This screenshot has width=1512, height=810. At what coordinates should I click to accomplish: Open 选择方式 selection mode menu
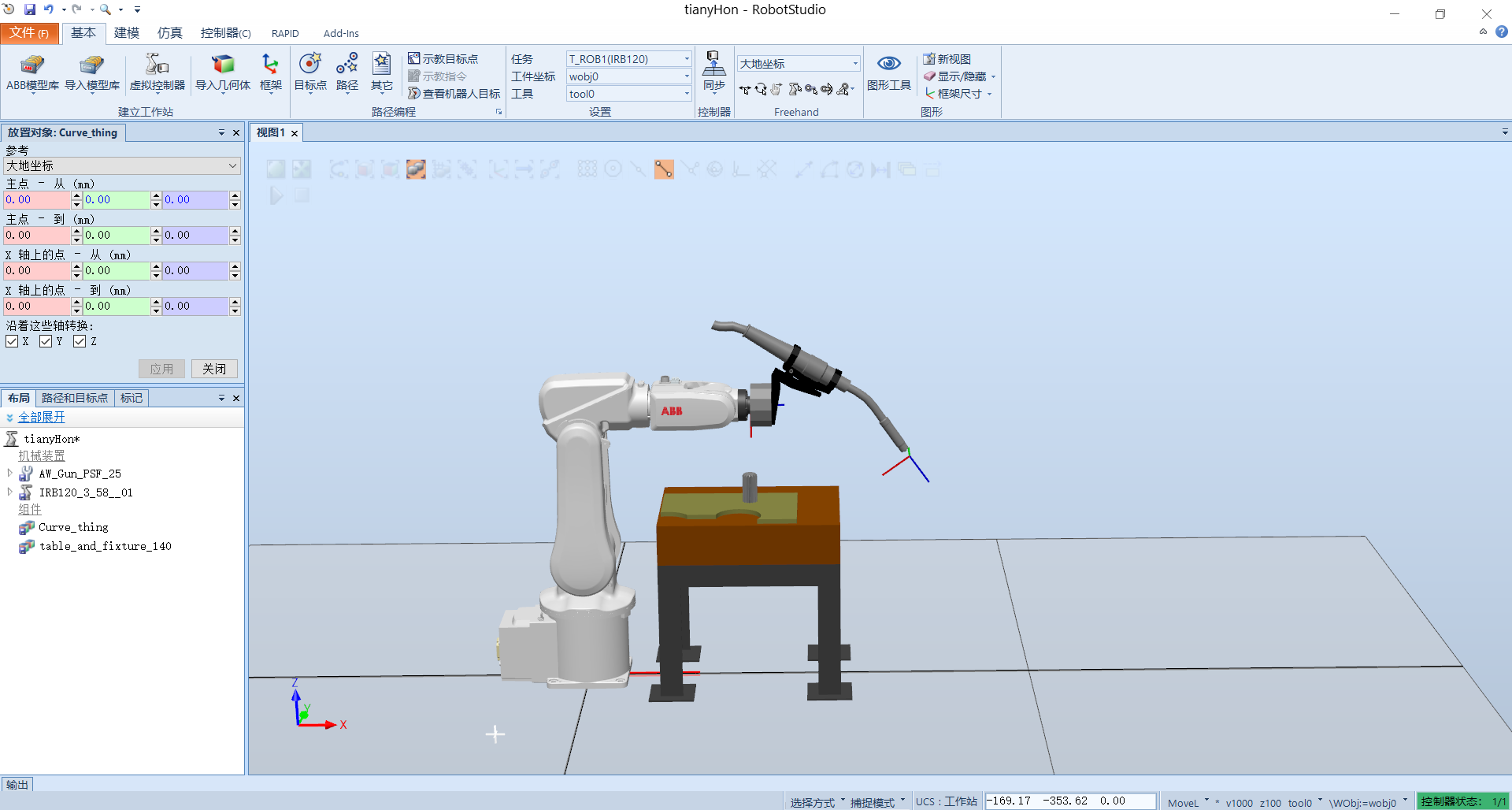[817, 802]
